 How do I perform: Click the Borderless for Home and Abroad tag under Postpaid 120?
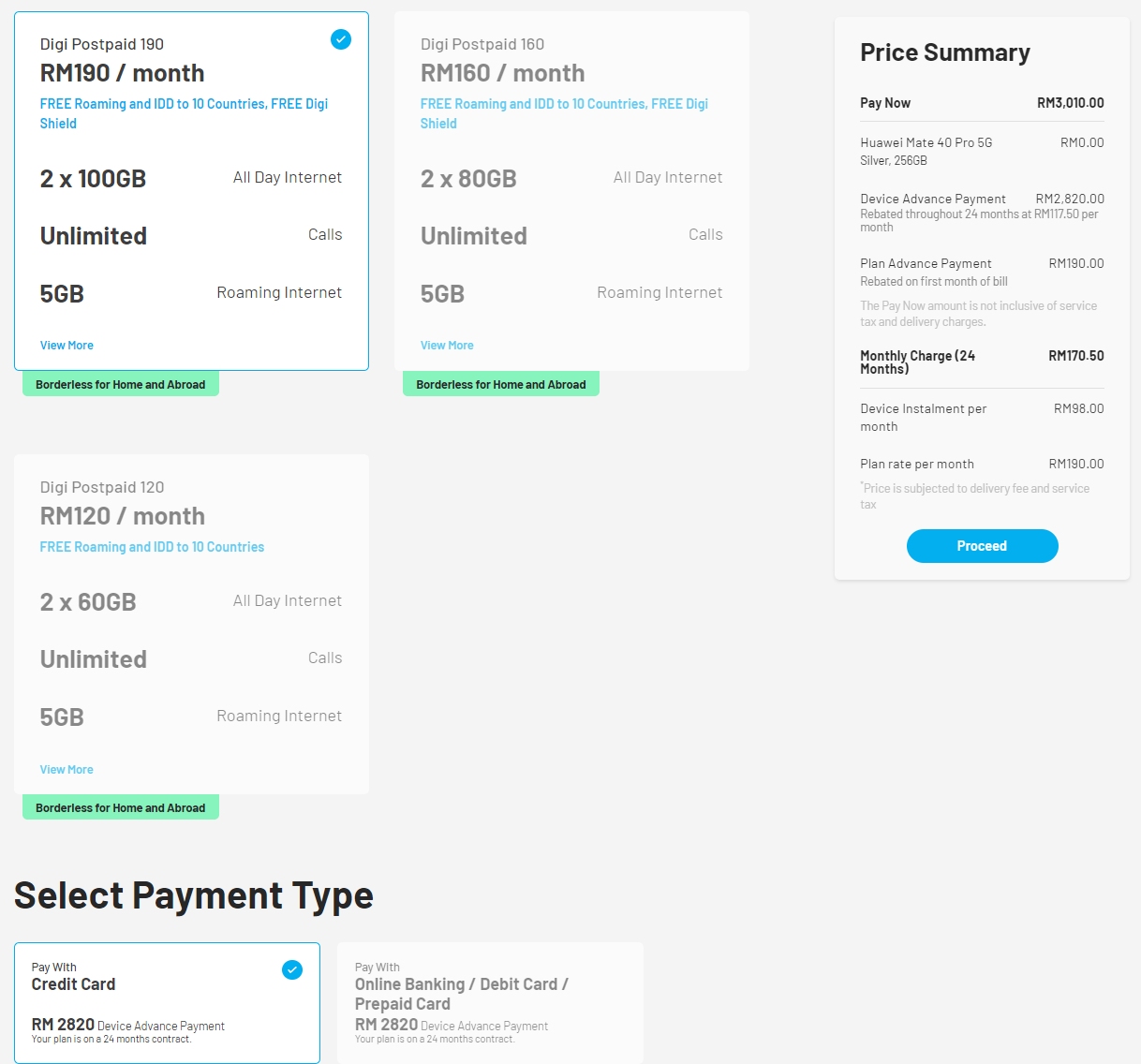click(121, 808)
